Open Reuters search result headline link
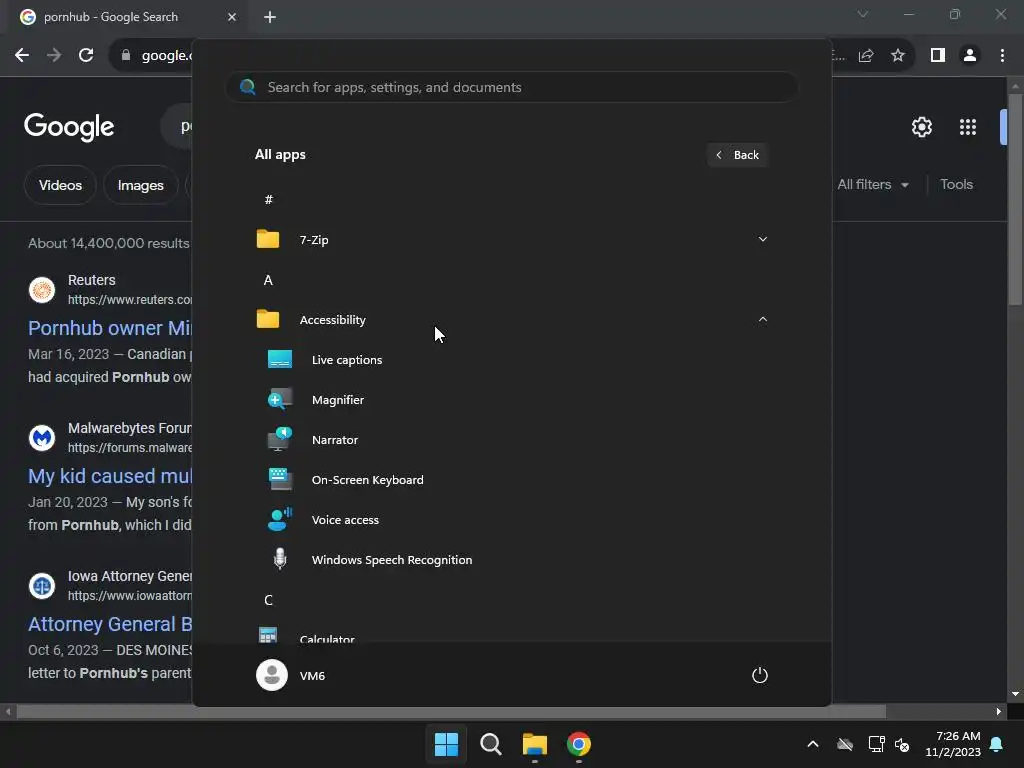 tap(110, 328)
